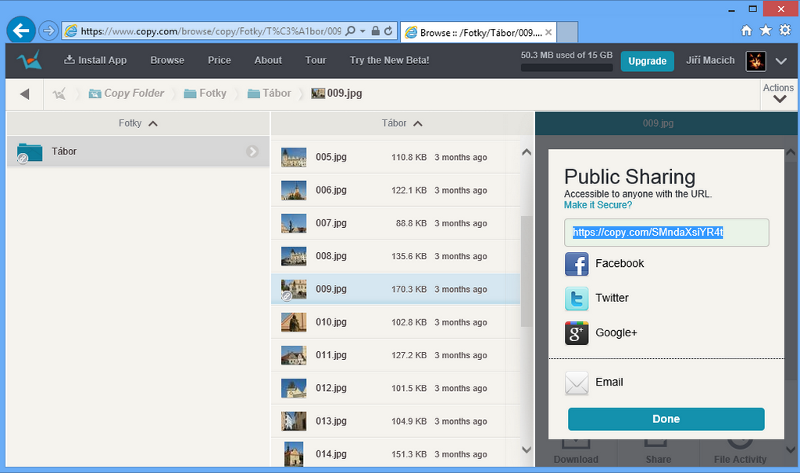
Task: Click the Twitter share icon
Action: (577, 298)
